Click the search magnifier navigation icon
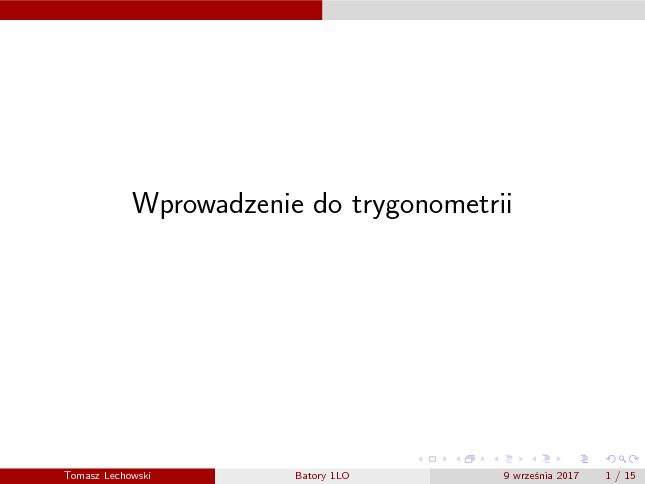 (622, 459)
